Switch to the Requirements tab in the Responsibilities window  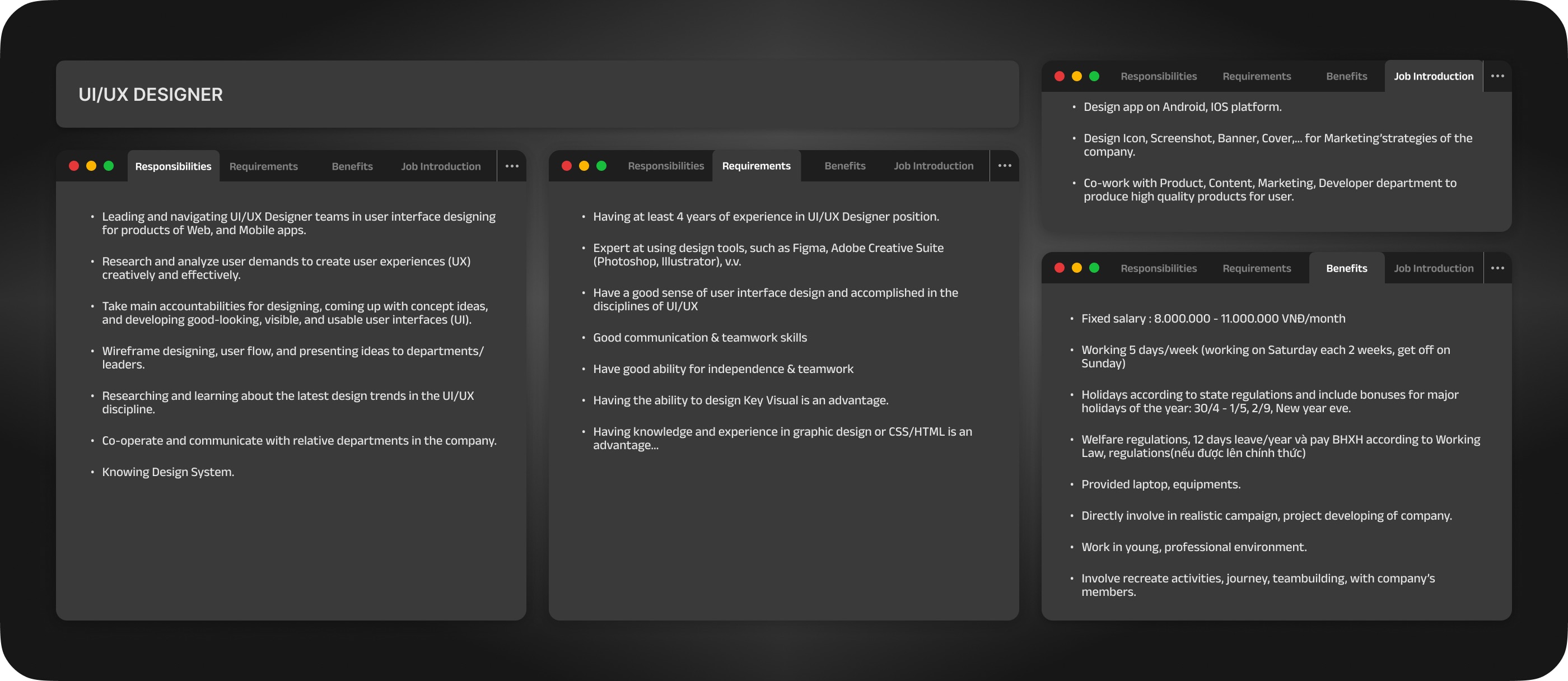(x=264, y=166)
